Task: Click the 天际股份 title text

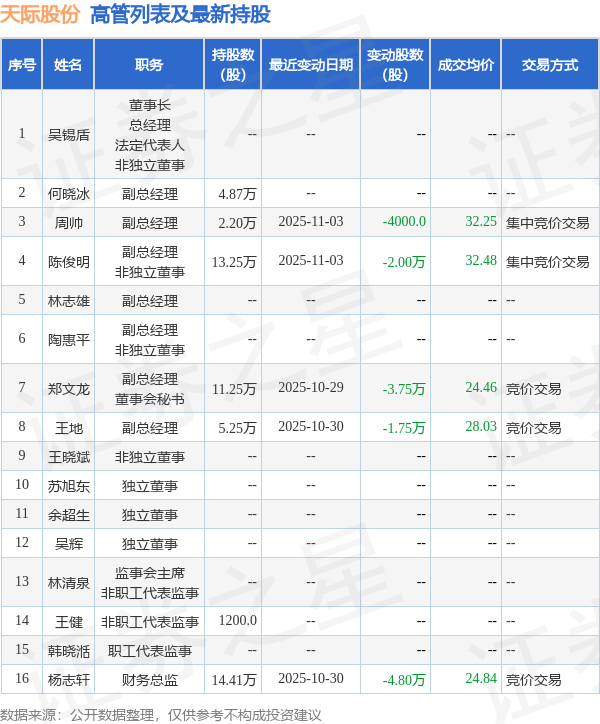Action: coord(40,14)
